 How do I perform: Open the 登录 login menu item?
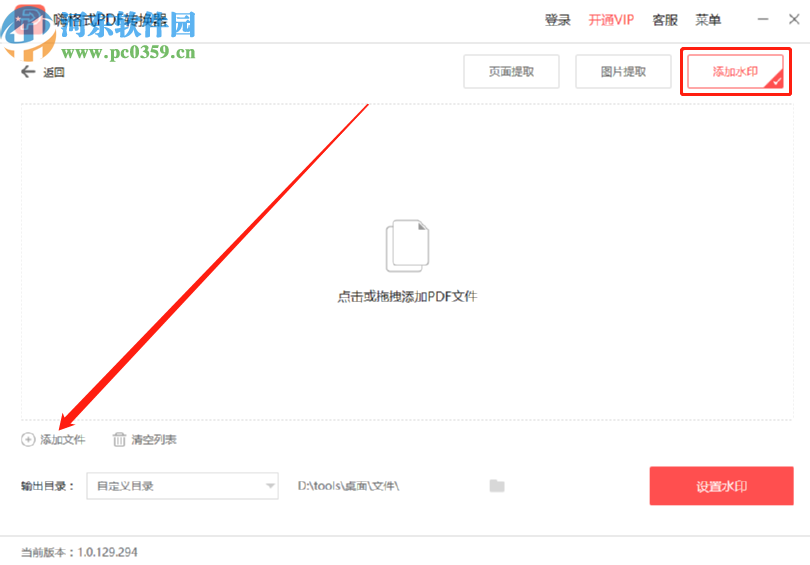pyautogui.click(x=558, y=20)
